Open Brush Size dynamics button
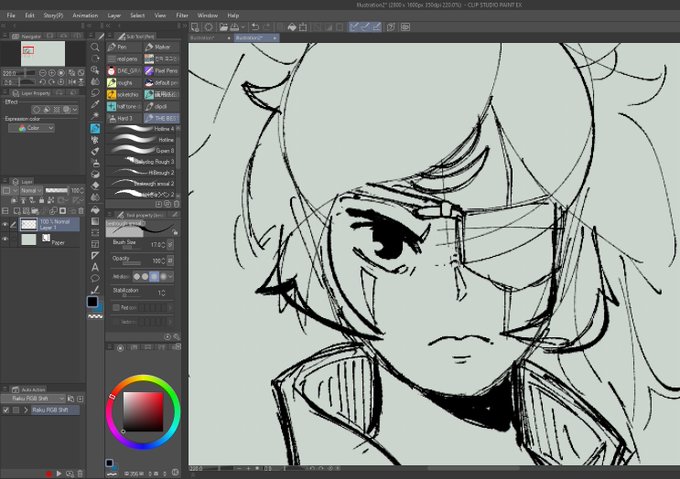Viewport: 680px width, 479px height. pyautogui.click(x=170, y=245)
